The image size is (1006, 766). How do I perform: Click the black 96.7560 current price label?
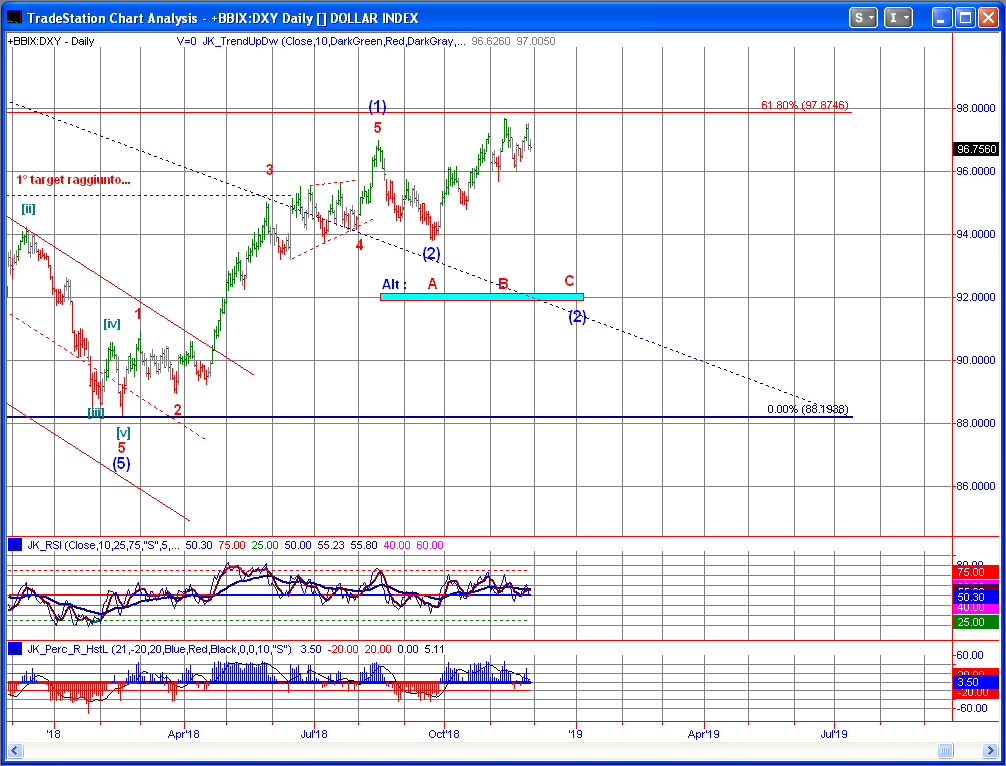(975, 149)
